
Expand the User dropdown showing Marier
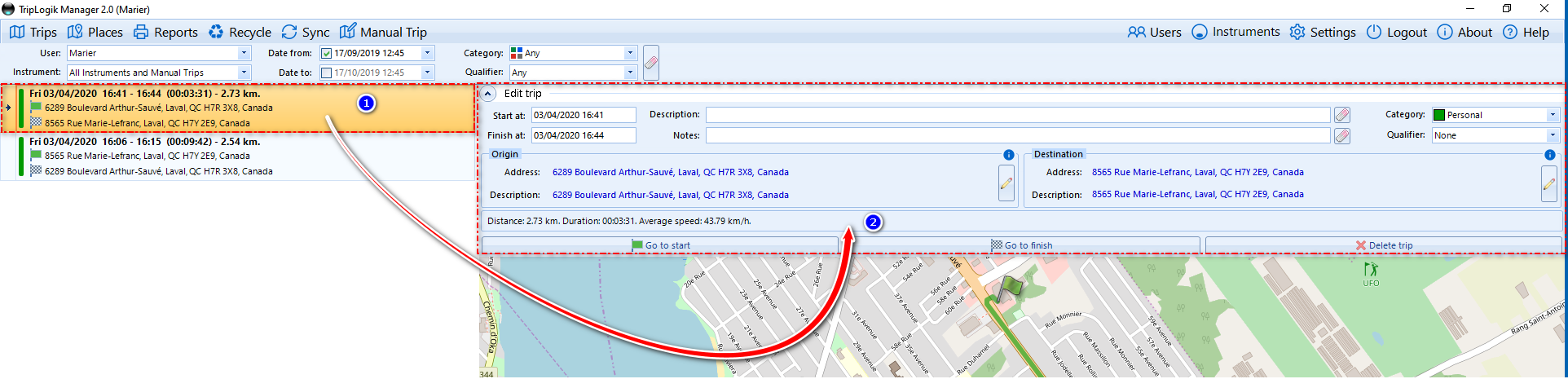244,53
